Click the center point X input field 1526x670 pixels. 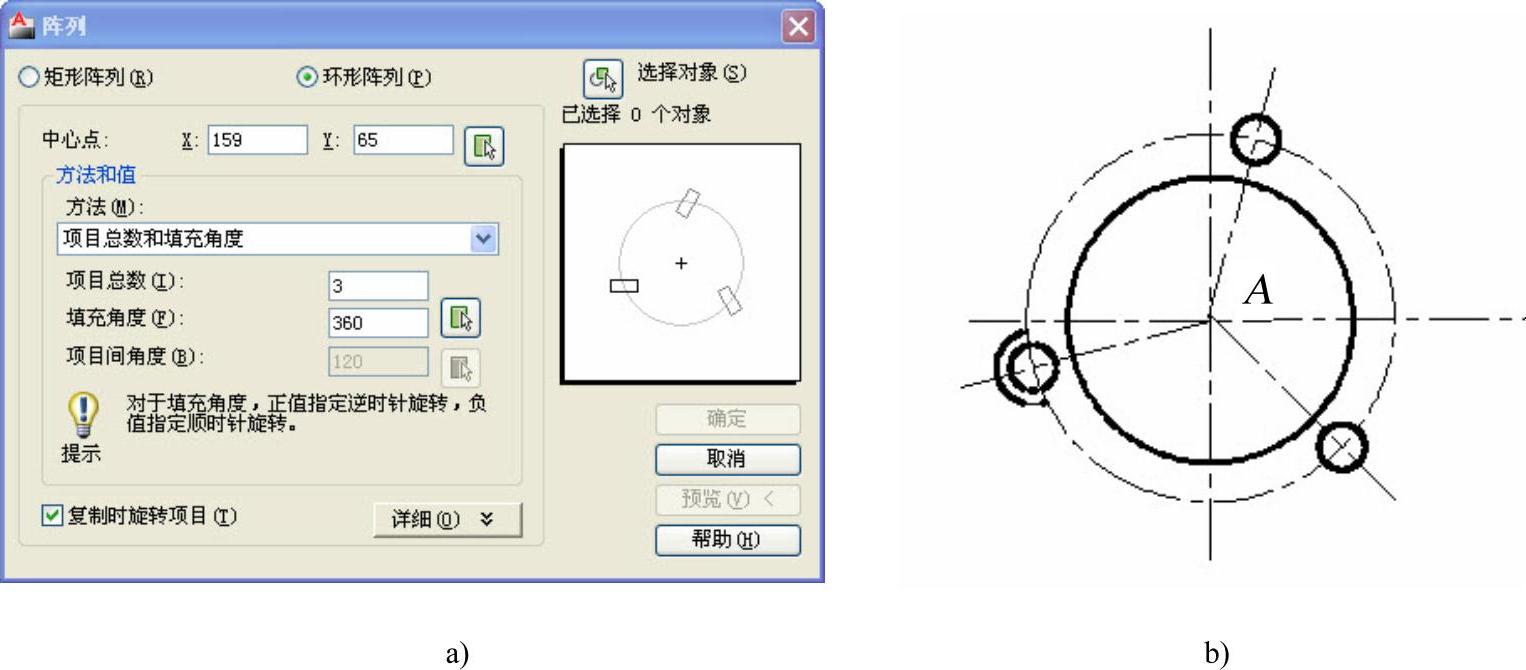coord(258,140)
